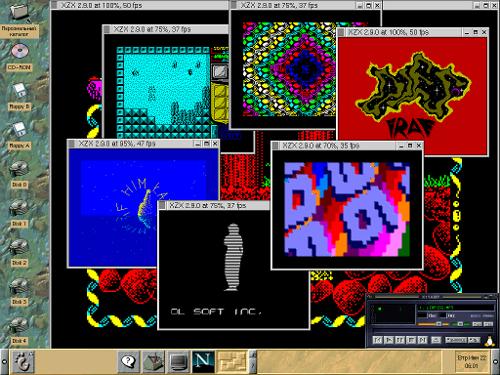
Task: Open the GNOME foot main menu
Action: point(23,361)
